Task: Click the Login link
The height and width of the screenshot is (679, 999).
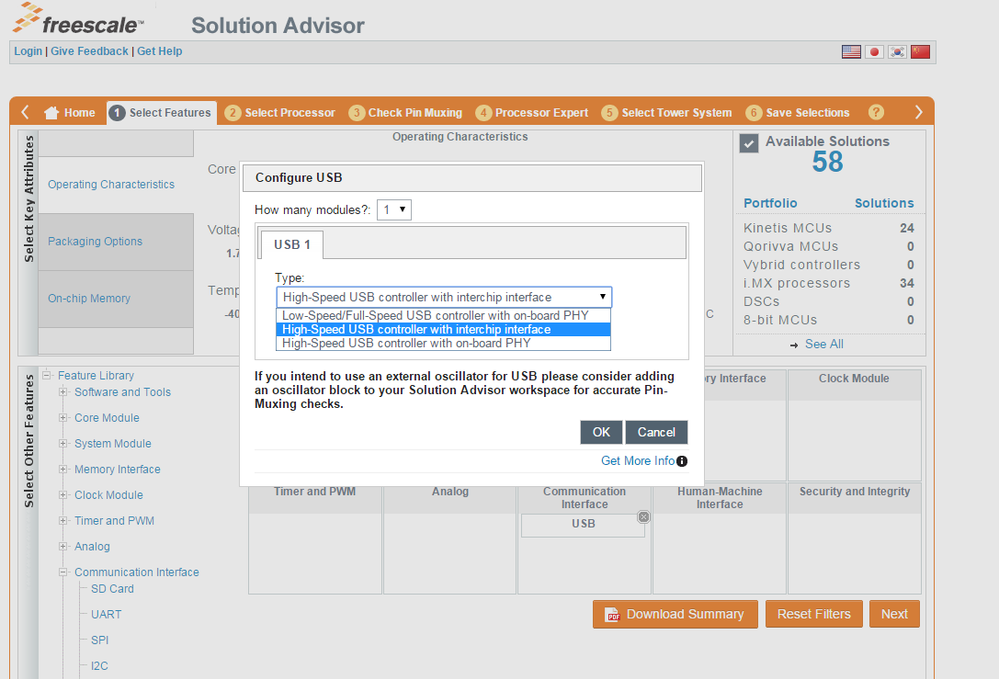Action: coord(28,51)
